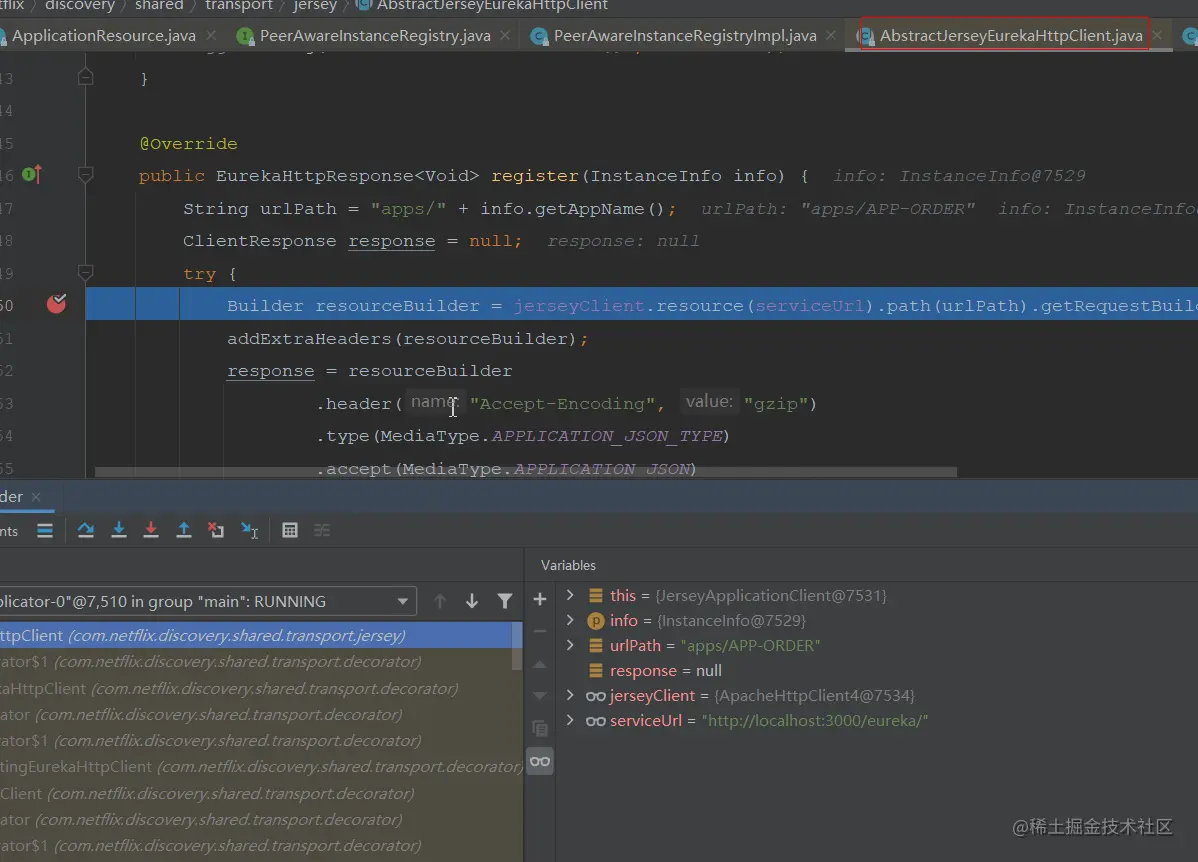Image resolution: width=1198 pixels, height=862 pixels.
Task: Switch to the PeerAwareInstanceRegistryImpl.java tab
Action: (x=685, y=35)
